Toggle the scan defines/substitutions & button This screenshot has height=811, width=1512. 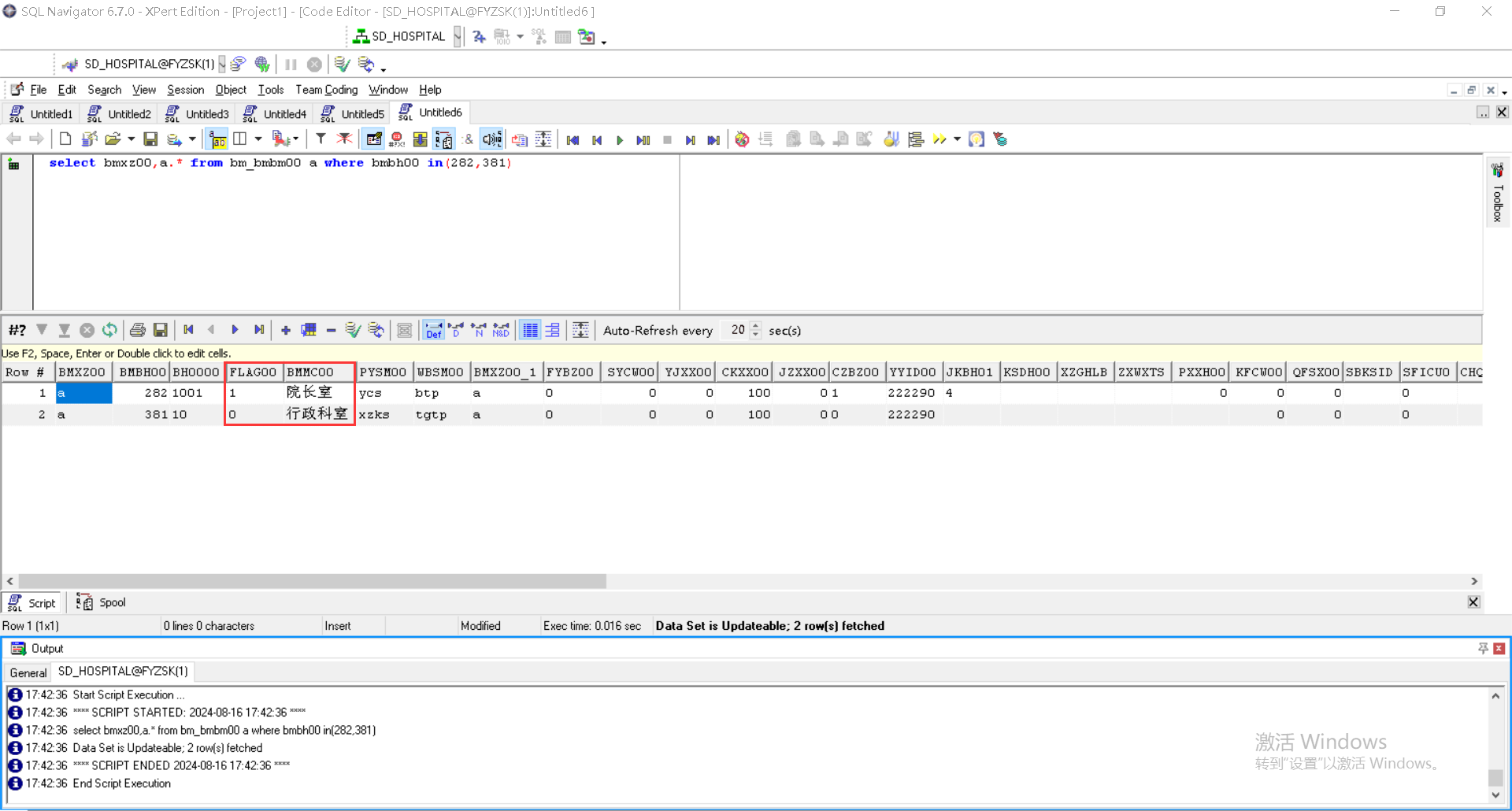click(469, 139)
